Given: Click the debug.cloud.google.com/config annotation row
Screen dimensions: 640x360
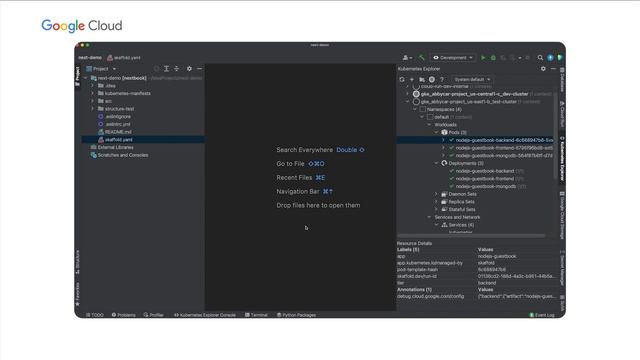Looking at the screenshot, I should pyautogui.click(x=478, y=296).
